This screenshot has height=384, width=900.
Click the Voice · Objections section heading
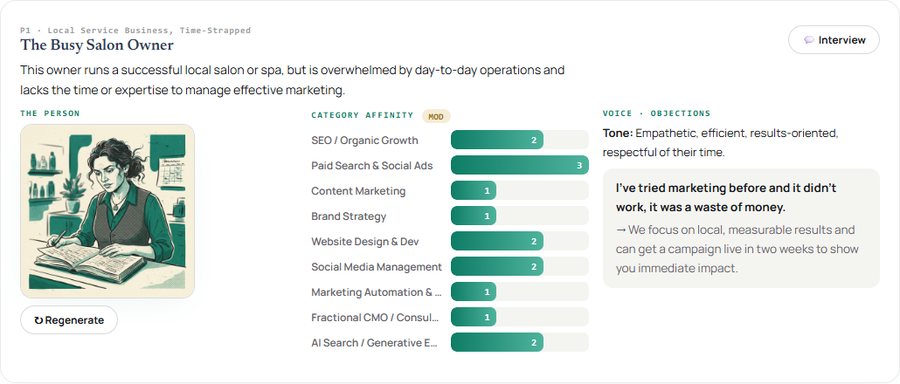pos(656,114)
